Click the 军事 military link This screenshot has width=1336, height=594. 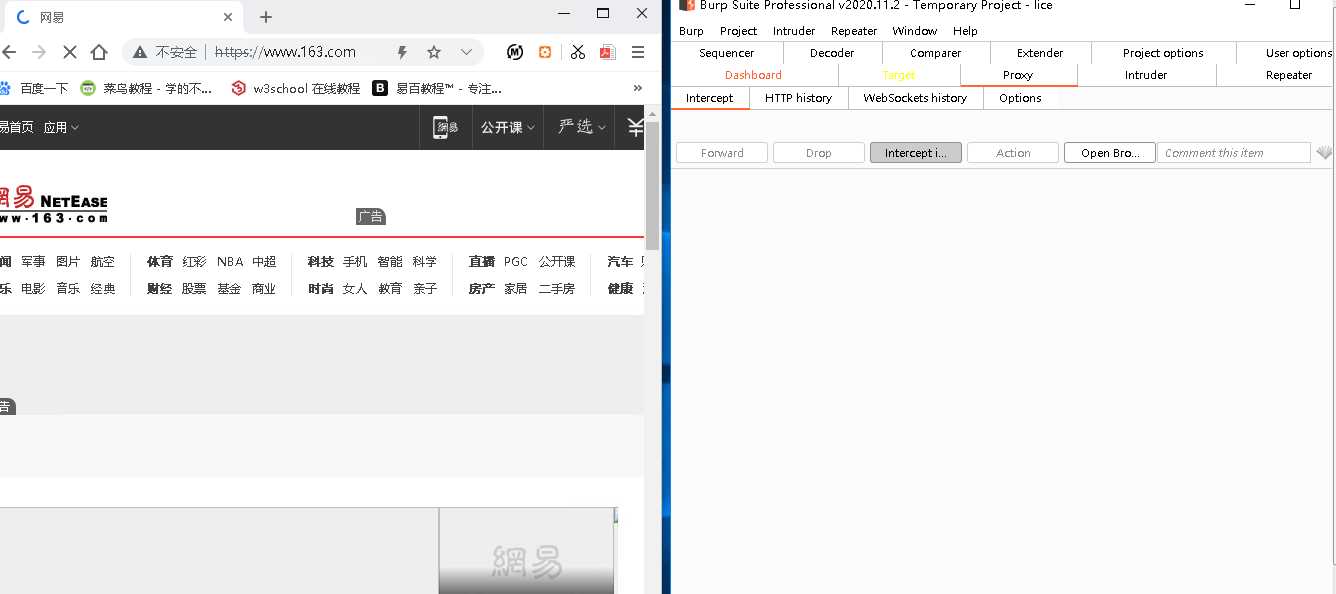pyautogui.click(x=33, y=261)
